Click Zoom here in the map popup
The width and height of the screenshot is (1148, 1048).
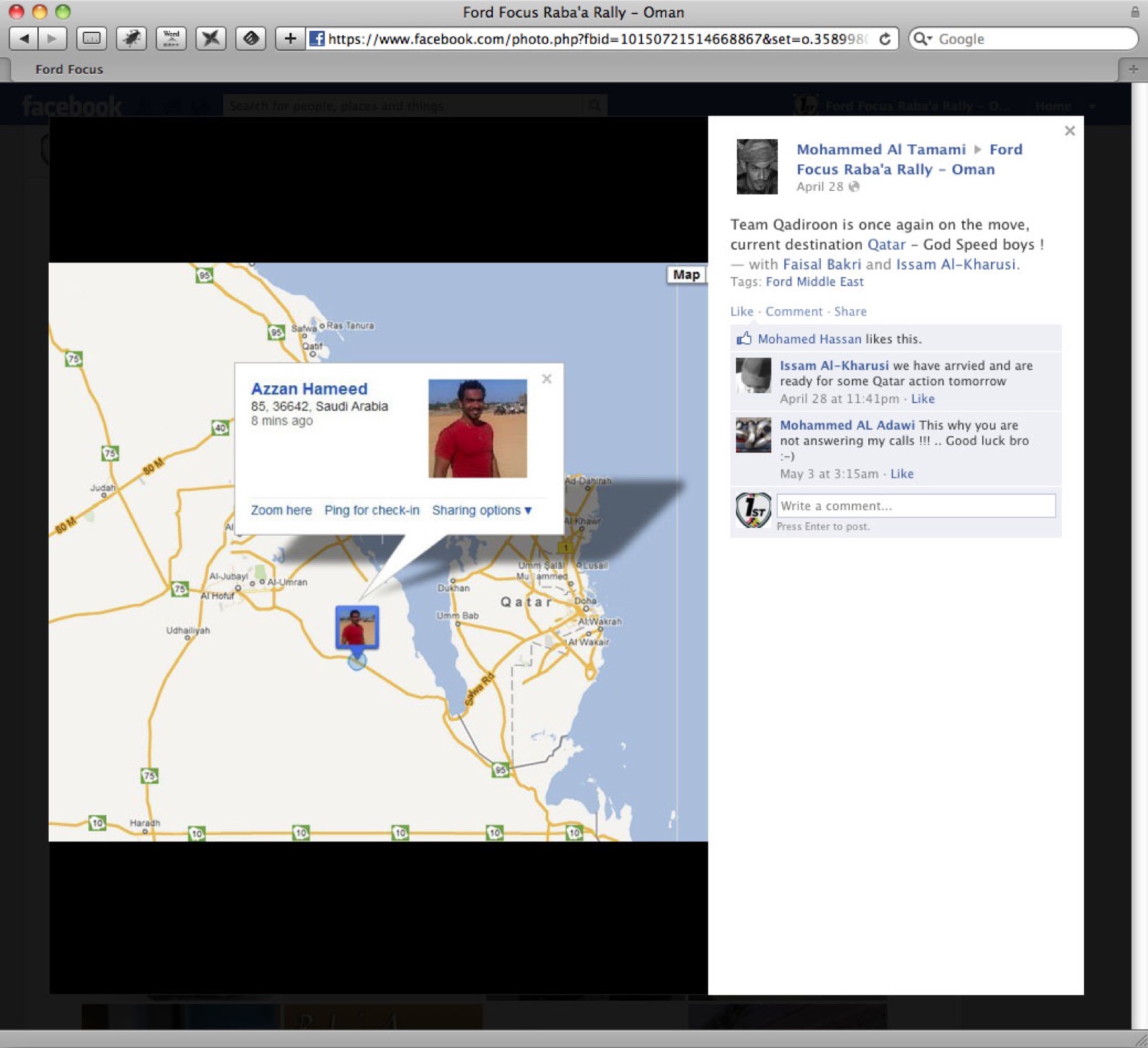281,510
